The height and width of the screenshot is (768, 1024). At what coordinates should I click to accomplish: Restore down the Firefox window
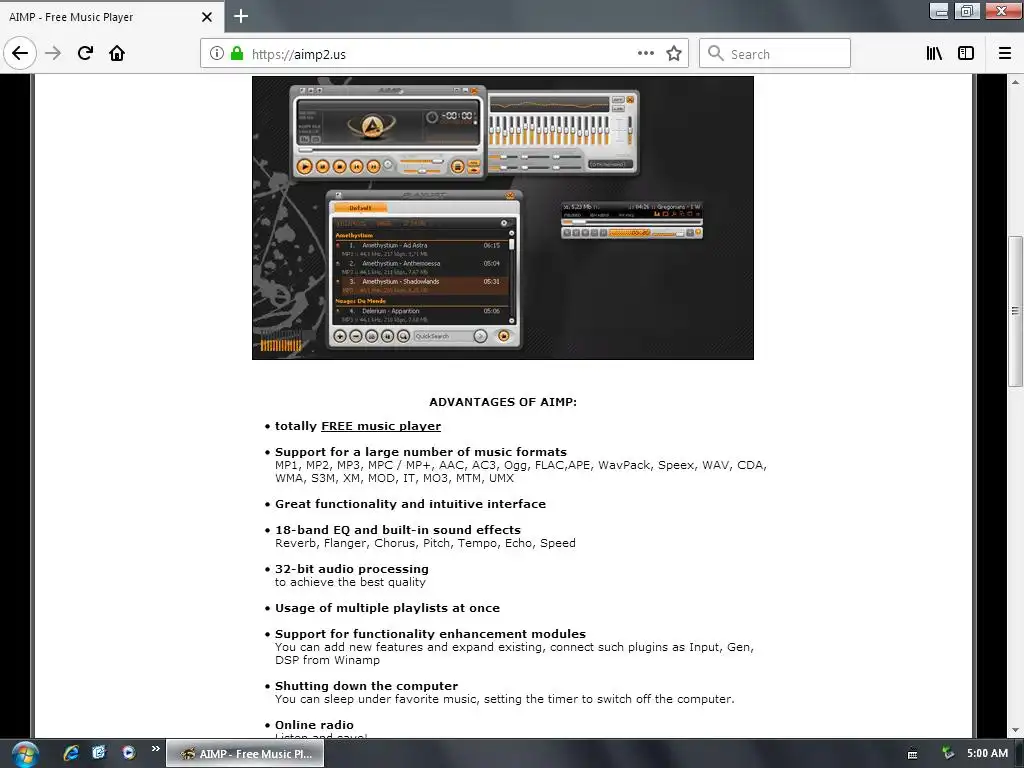[x=967, y=10]
